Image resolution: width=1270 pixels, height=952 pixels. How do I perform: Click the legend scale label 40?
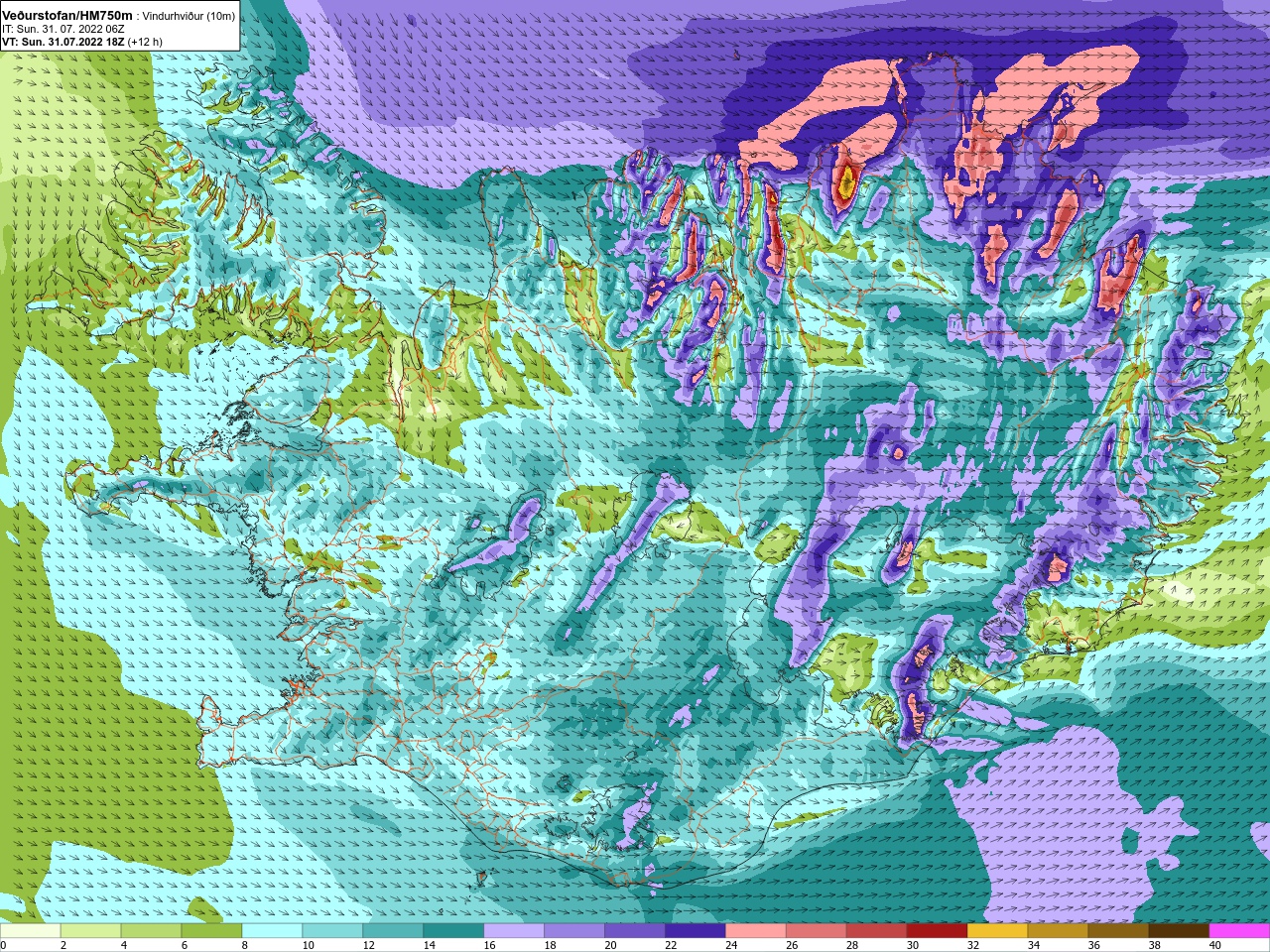point(1216,945)
